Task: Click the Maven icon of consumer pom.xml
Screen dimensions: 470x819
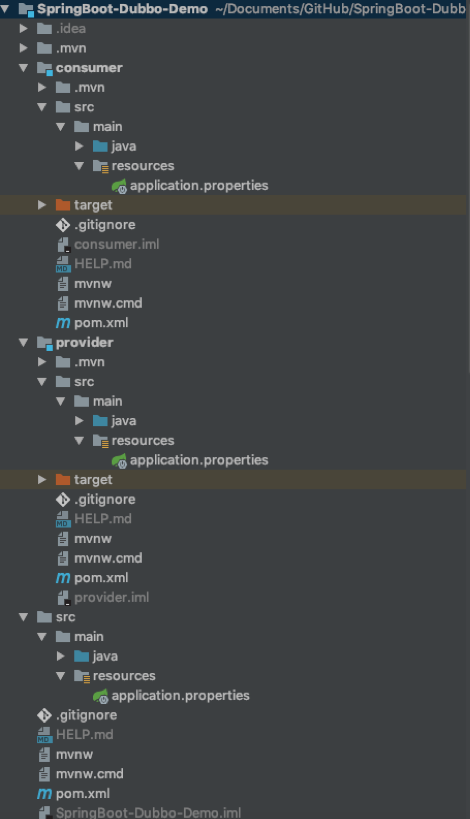Action: (63, 323)
